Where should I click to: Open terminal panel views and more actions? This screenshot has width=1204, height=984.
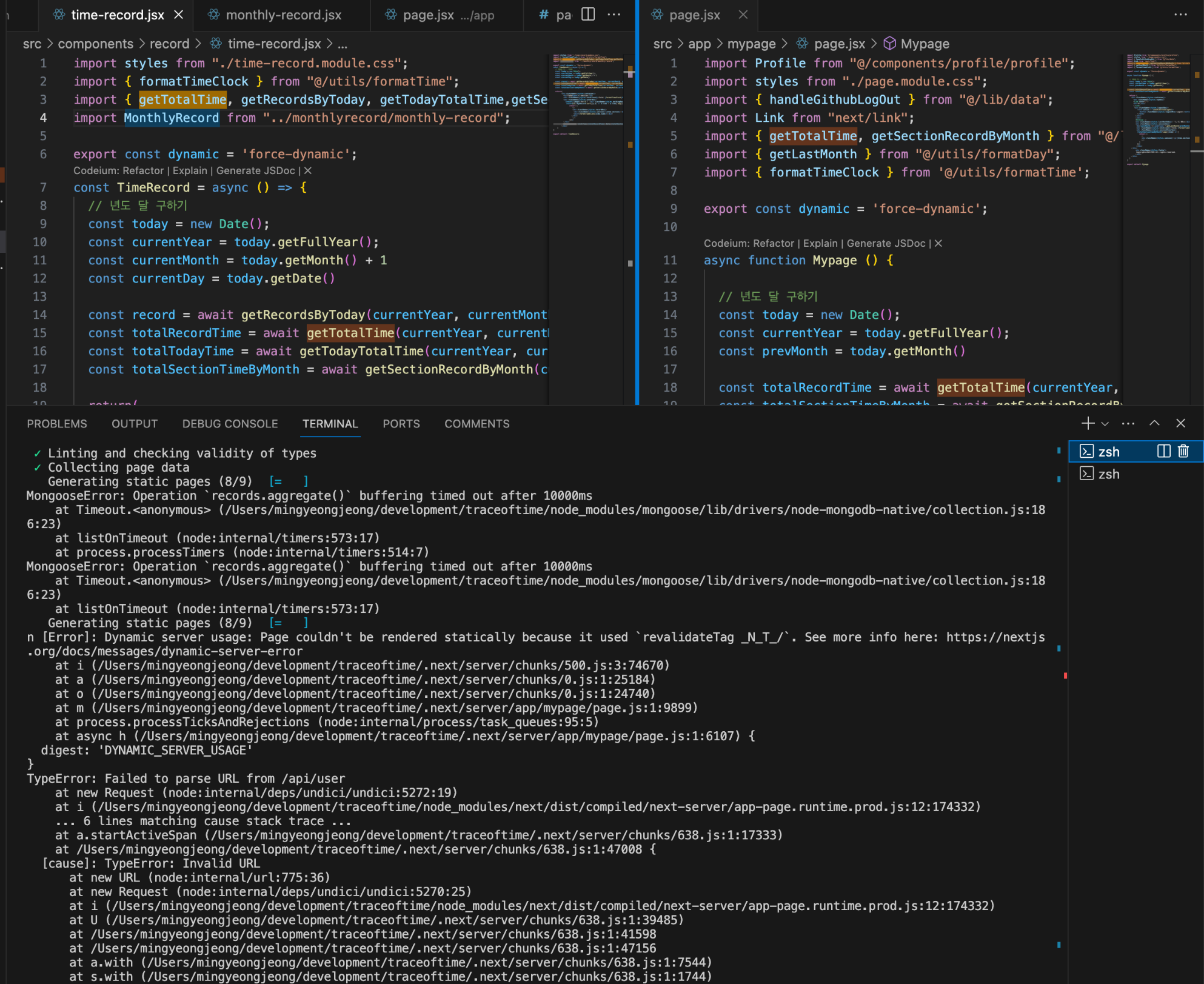coord(1128,423)
